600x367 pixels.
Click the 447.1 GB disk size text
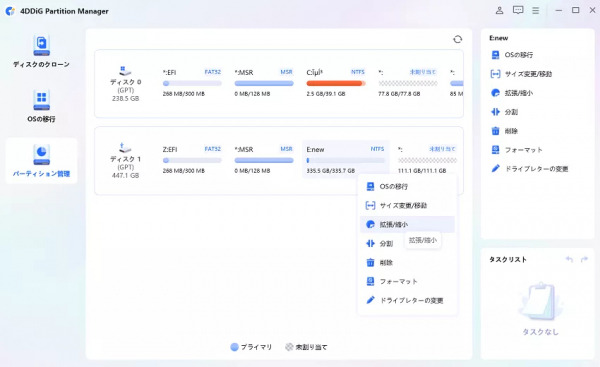[125, 175]
